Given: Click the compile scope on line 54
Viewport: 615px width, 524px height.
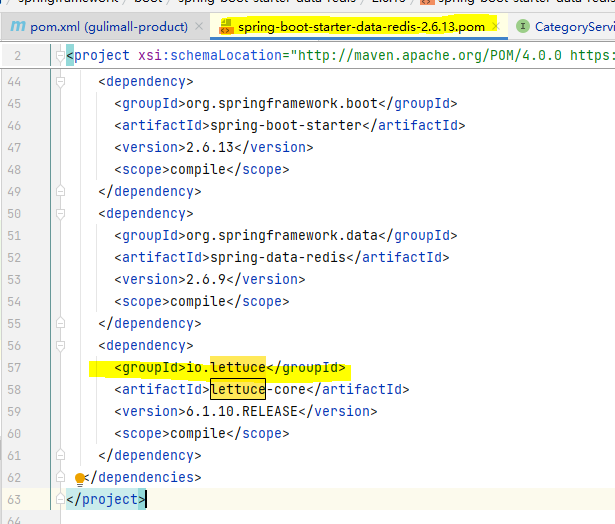Looking at the screenshot, I should pos(198,302).
